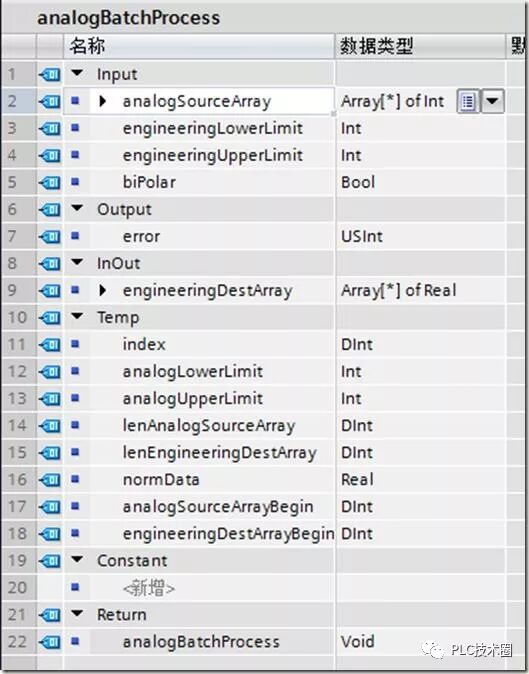The image size is (529, 674).
Task: Click the tag icon in the engineeringDestArrayBegin row
Action: coord(49,534)
